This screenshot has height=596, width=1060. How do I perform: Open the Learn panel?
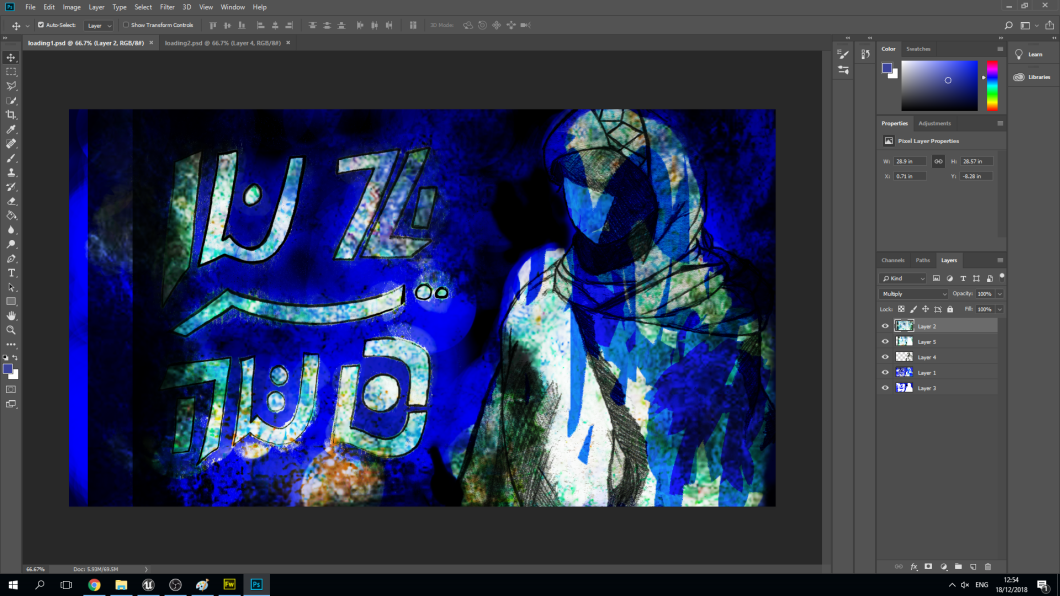point(1029,55)
